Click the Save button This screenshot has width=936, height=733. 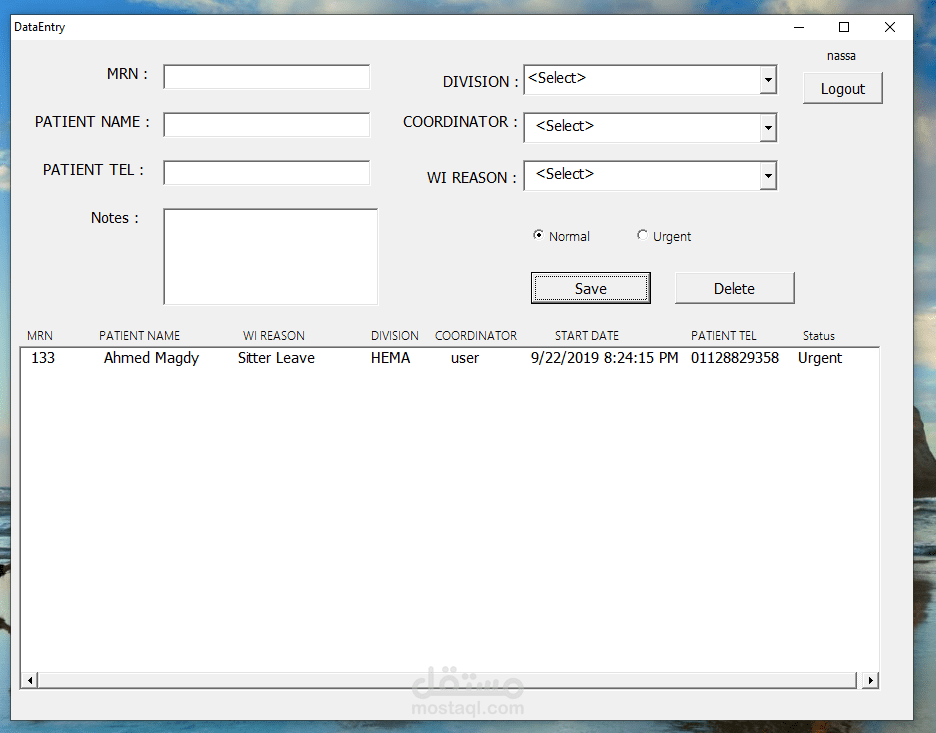click(590, 288)
